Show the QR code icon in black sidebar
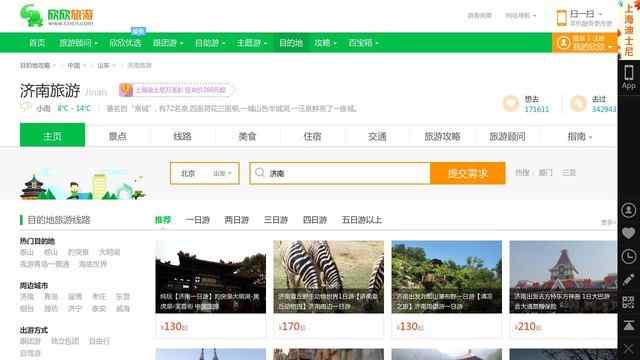 pyautogui.click(x=629, y=302)
